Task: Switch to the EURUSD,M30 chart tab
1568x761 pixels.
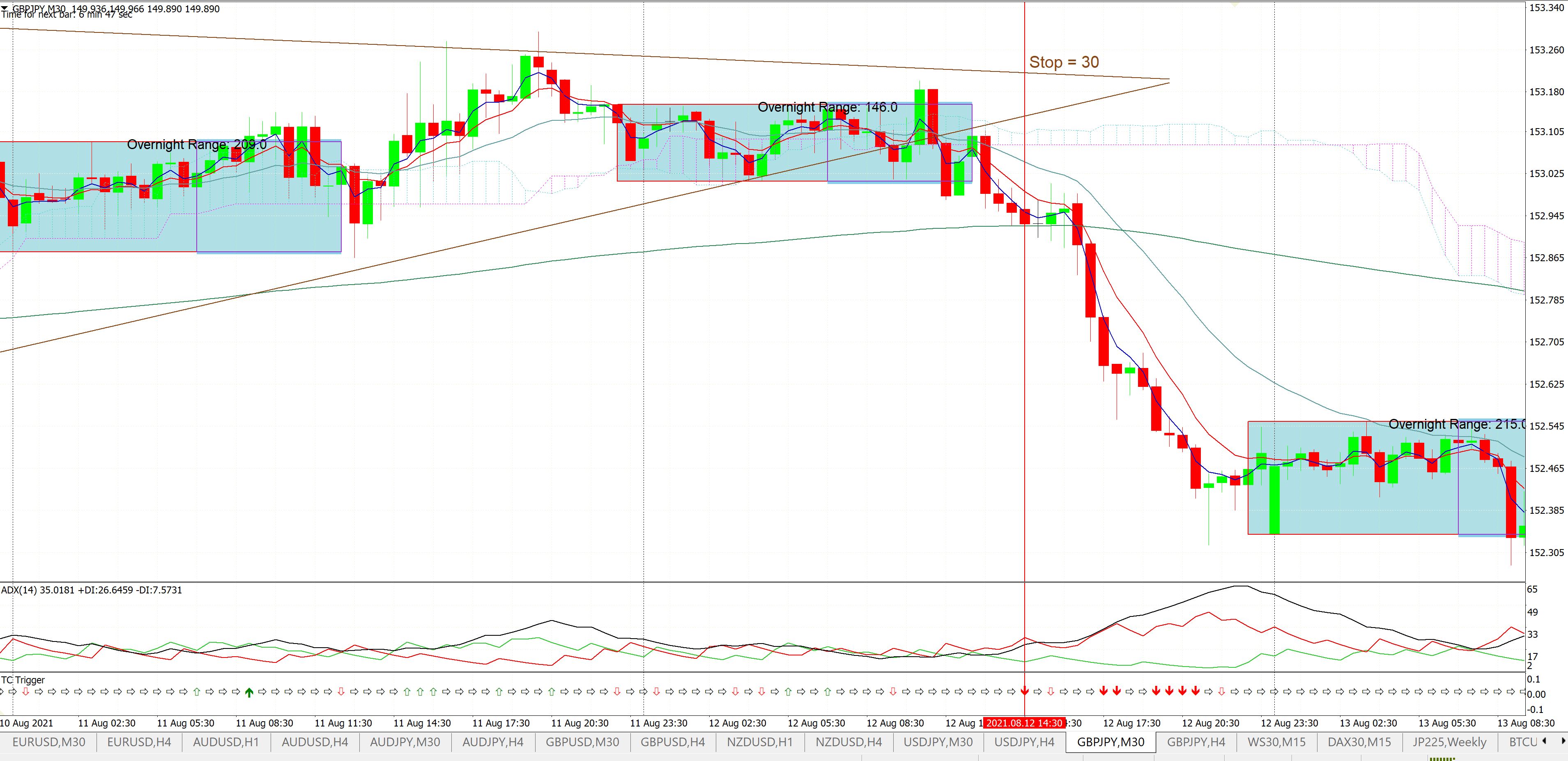Action: tap(49, 742)
